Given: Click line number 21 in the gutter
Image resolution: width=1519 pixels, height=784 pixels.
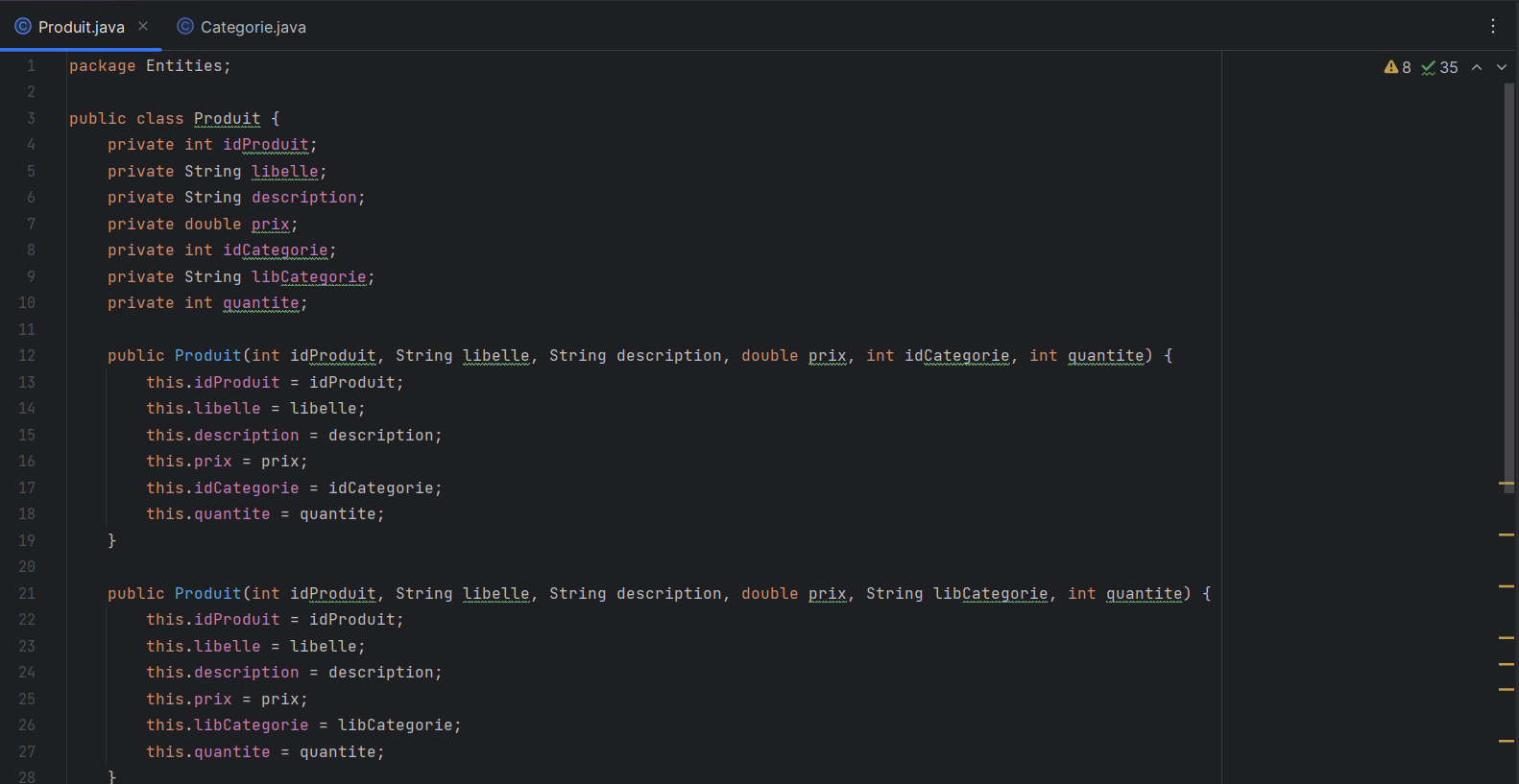Looking at the screenshot, I should click(27, 594).
